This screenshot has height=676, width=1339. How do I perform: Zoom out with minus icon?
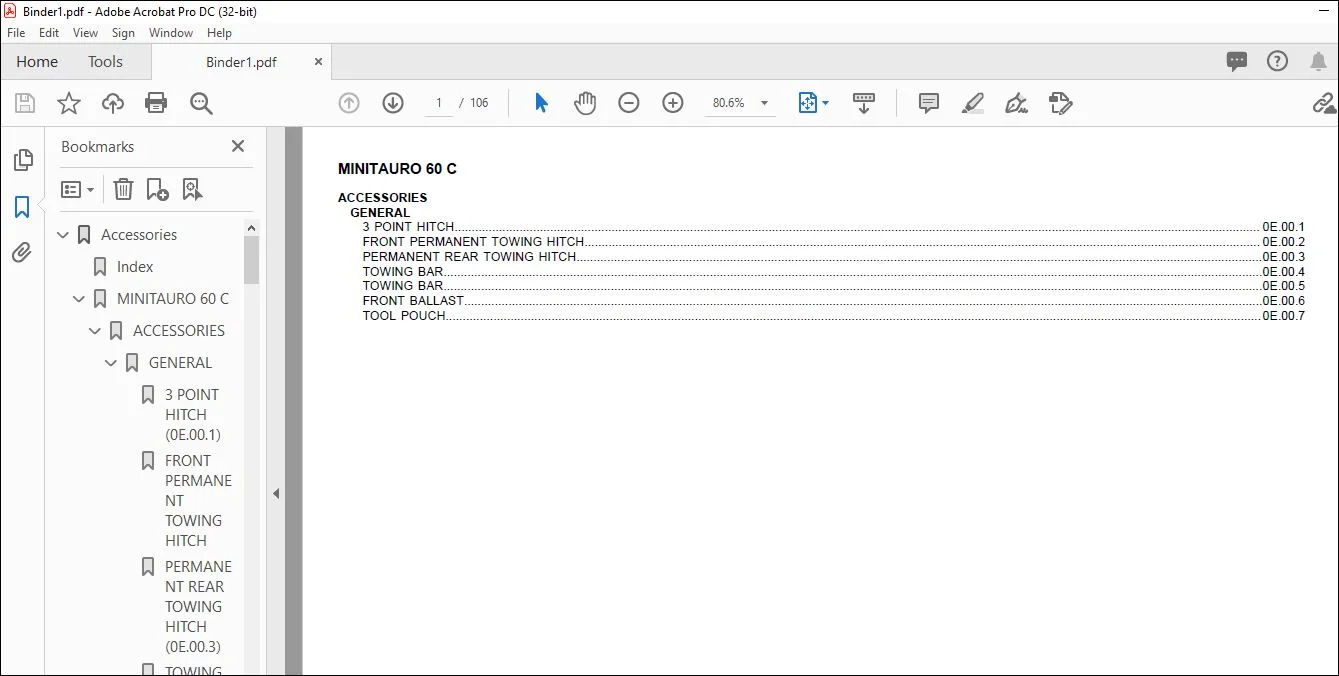click(x=629, y=103)
